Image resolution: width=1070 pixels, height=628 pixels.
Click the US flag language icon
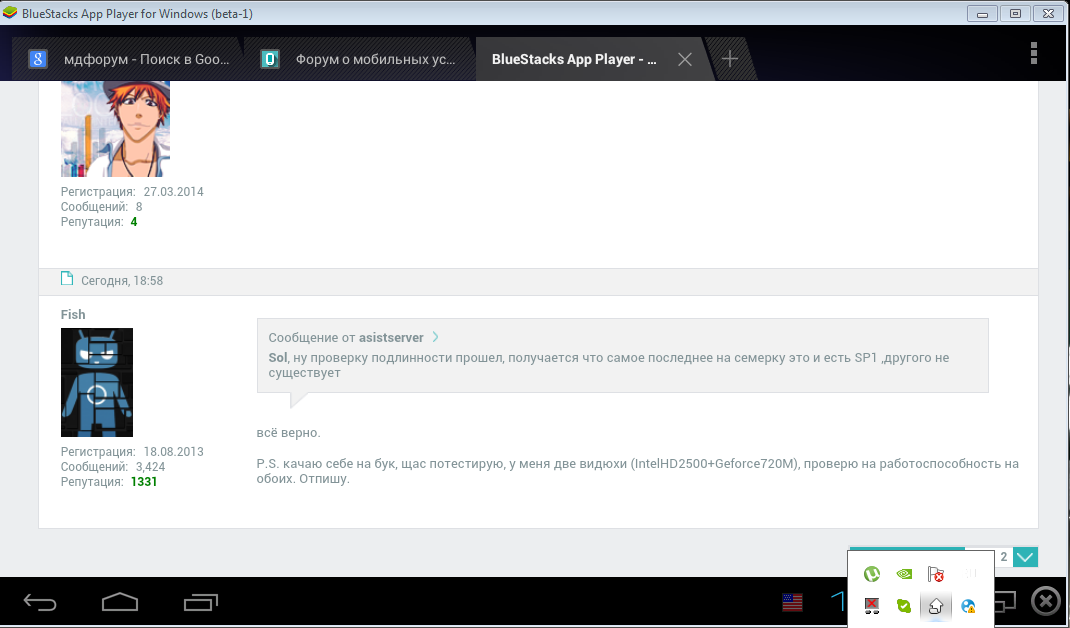(x=793, y=602)
